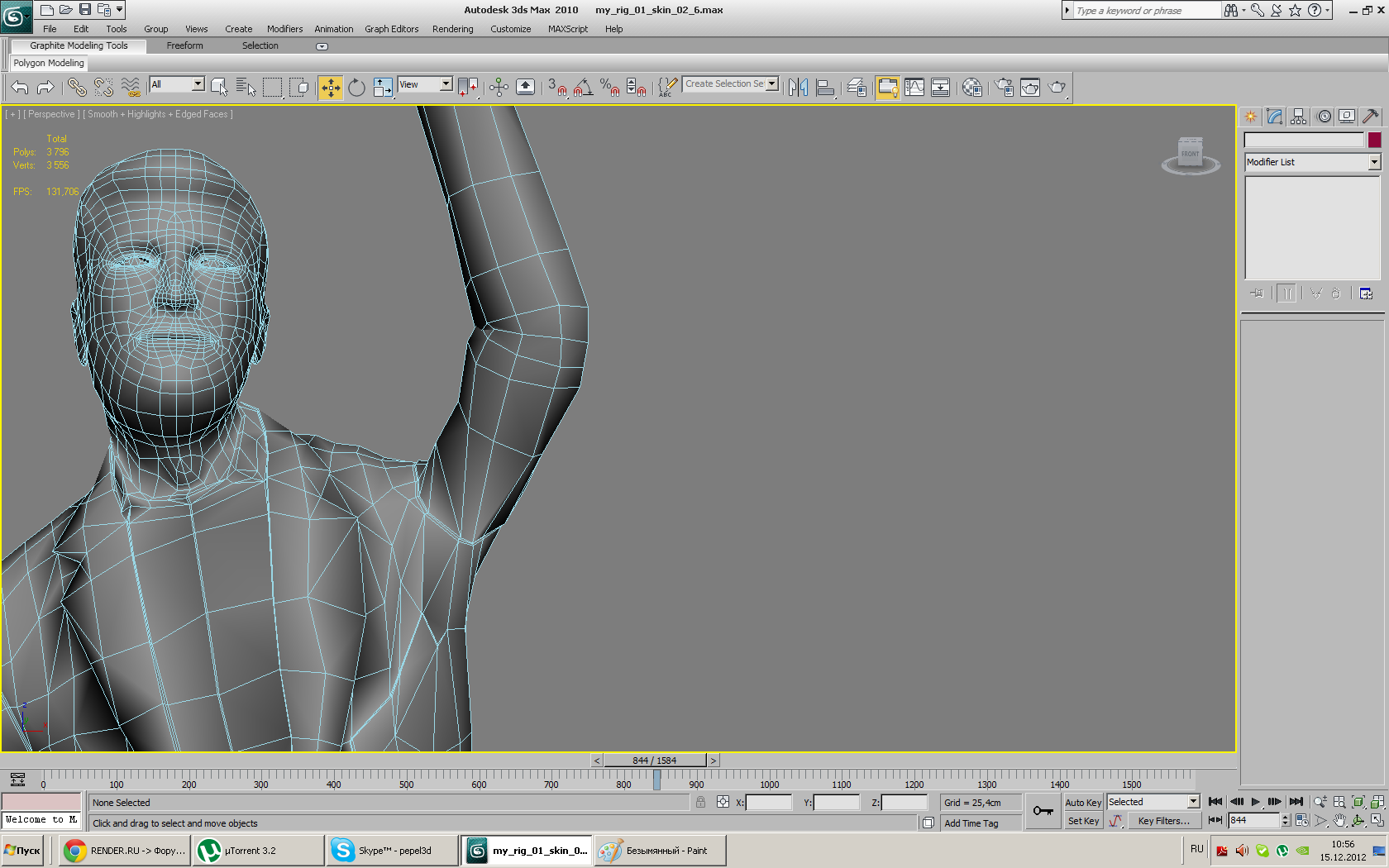Click the crimson object color swatch
This screenshot has width=1389, height=868.
tap(1374, 141)
